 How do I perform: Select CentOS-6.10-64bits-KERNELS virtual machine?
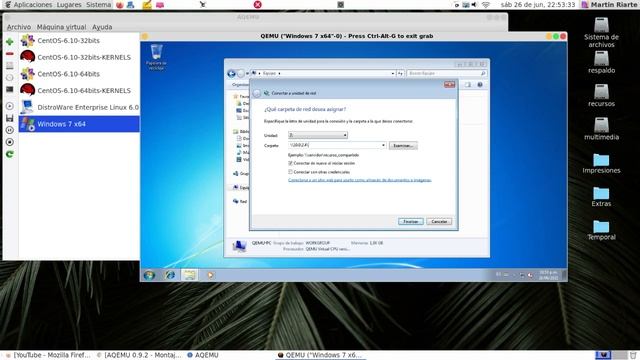click(79, 91)
